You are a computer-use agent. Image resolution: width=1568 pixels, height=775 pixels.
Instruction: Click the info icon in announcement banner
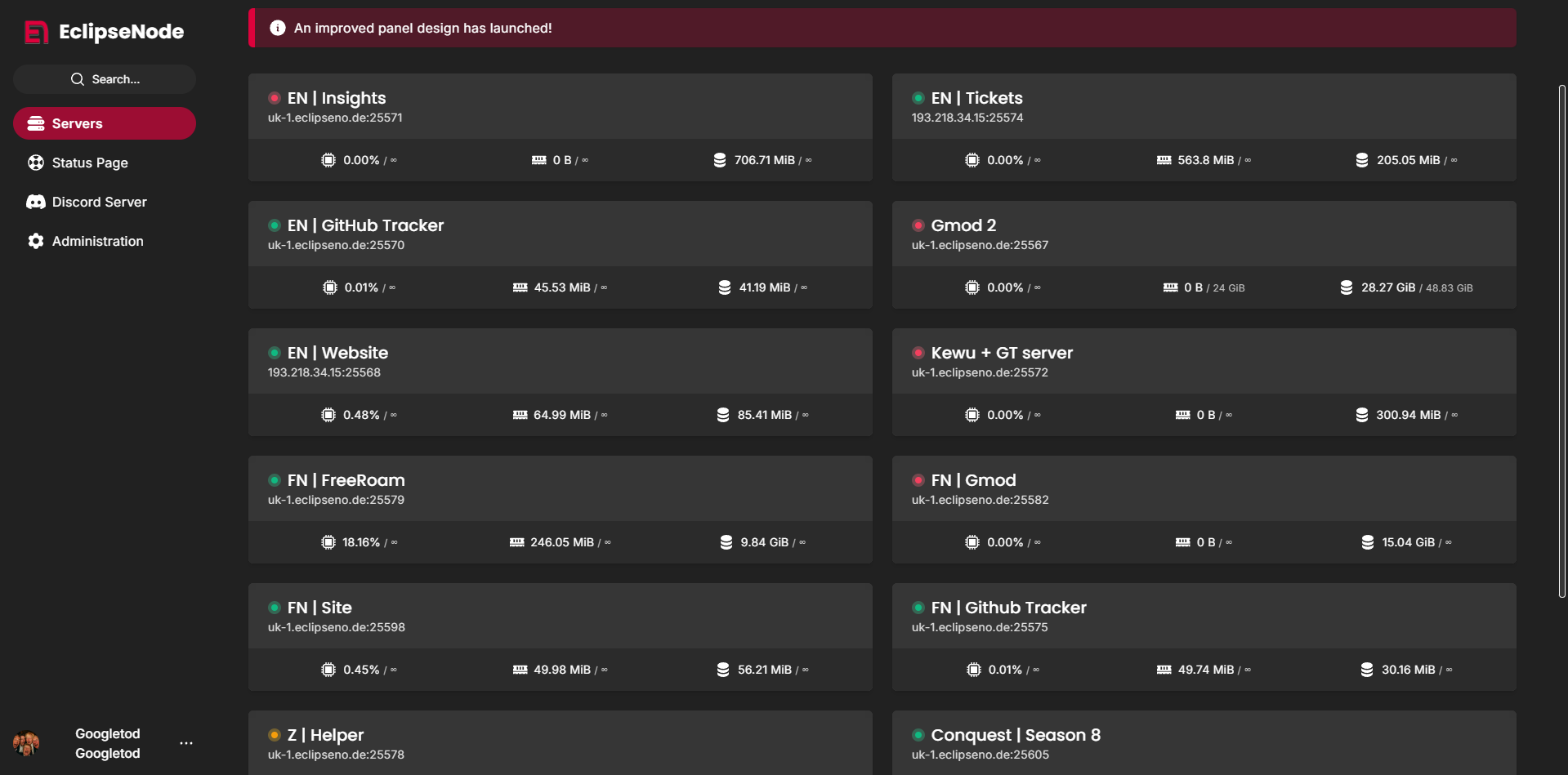pos(278,28)
